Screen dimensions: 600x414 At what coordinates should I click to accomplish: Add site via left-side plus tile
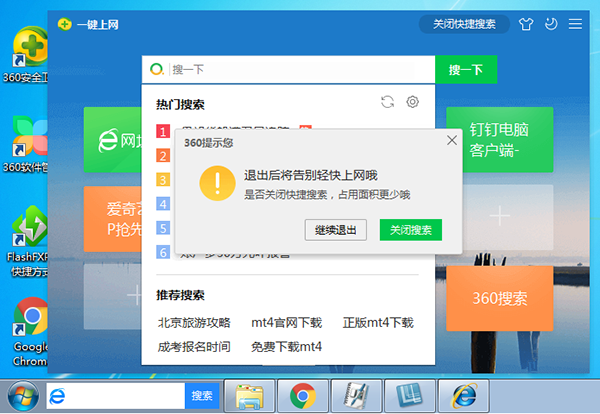[113, 296]
